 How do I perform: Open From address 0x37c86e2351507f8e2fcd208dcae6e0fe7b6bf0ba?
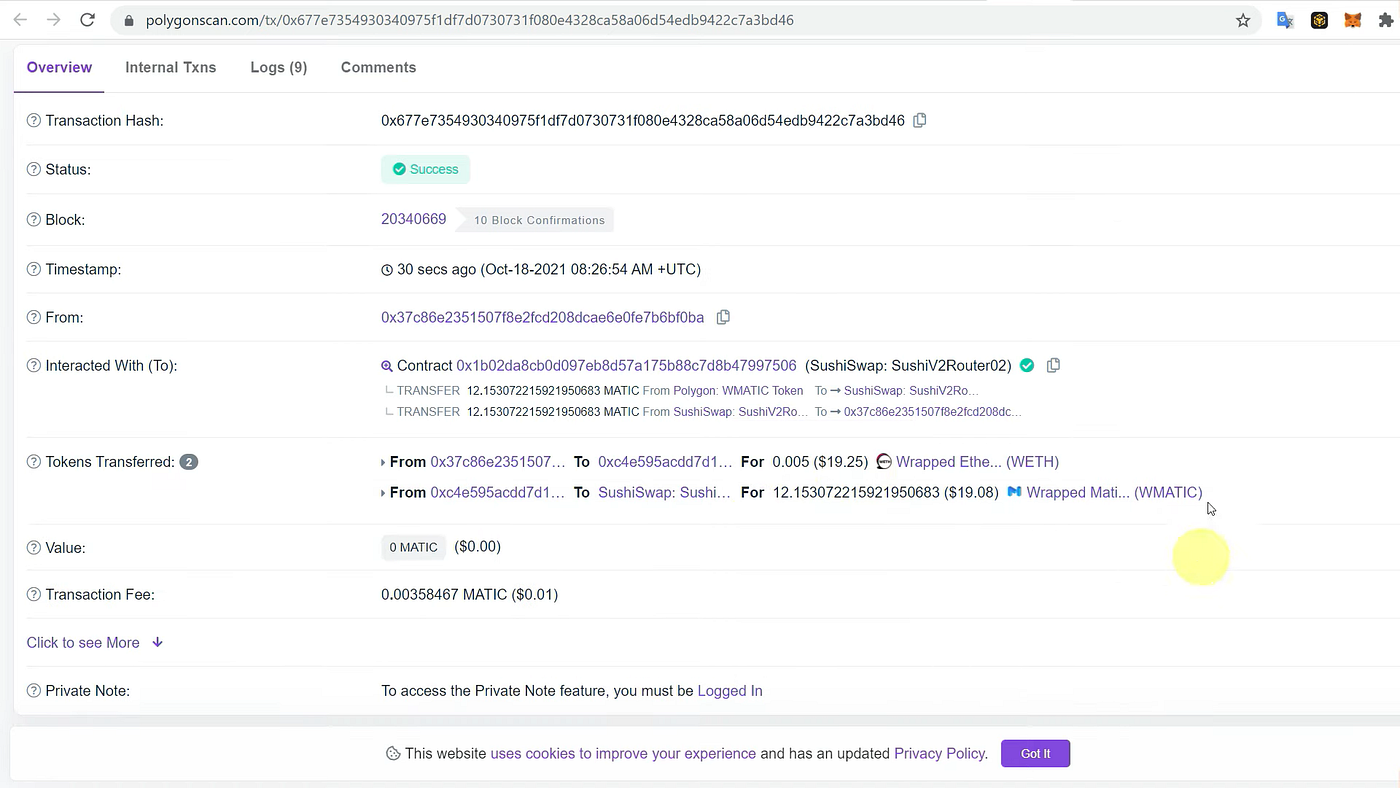click(x=543, y=318)
